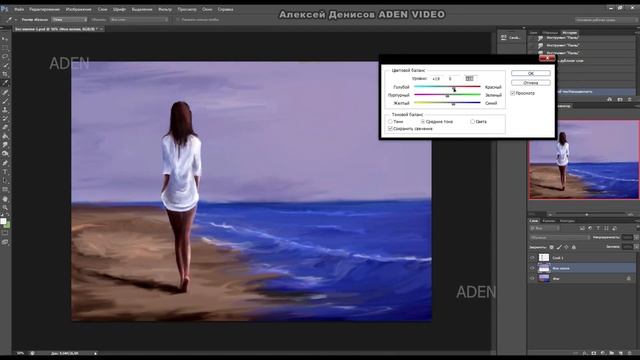
Task: Delete layer using Layers panel trash icon
Action: [x=629, y=353]
